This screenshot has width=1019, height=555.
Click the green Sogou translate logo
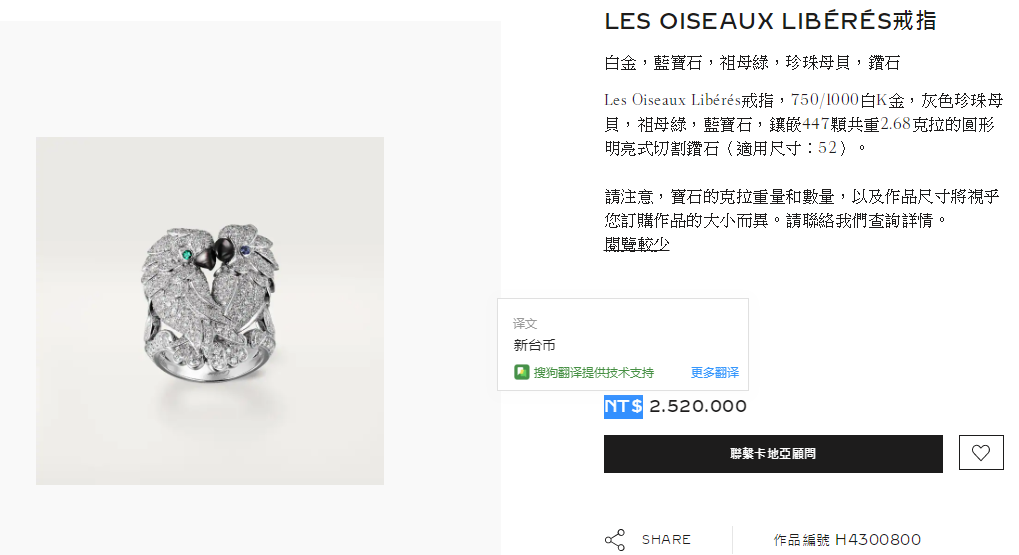521,372
